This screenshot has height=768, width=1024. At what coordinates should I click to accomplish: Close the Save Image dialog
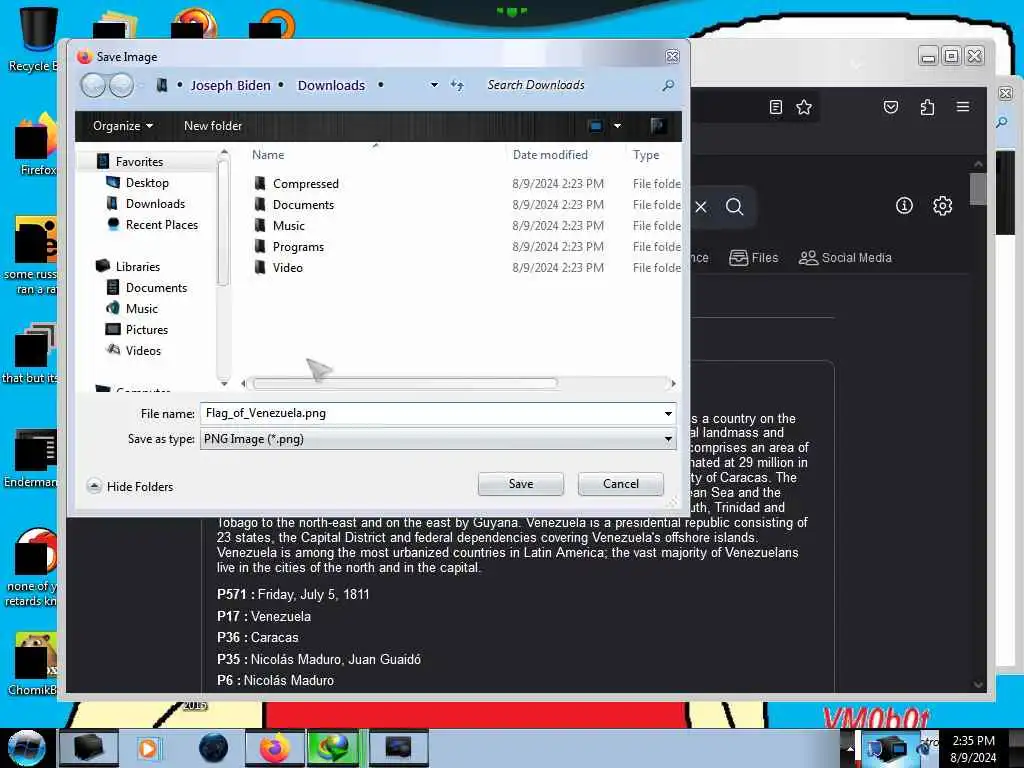[x=672, y=57]
